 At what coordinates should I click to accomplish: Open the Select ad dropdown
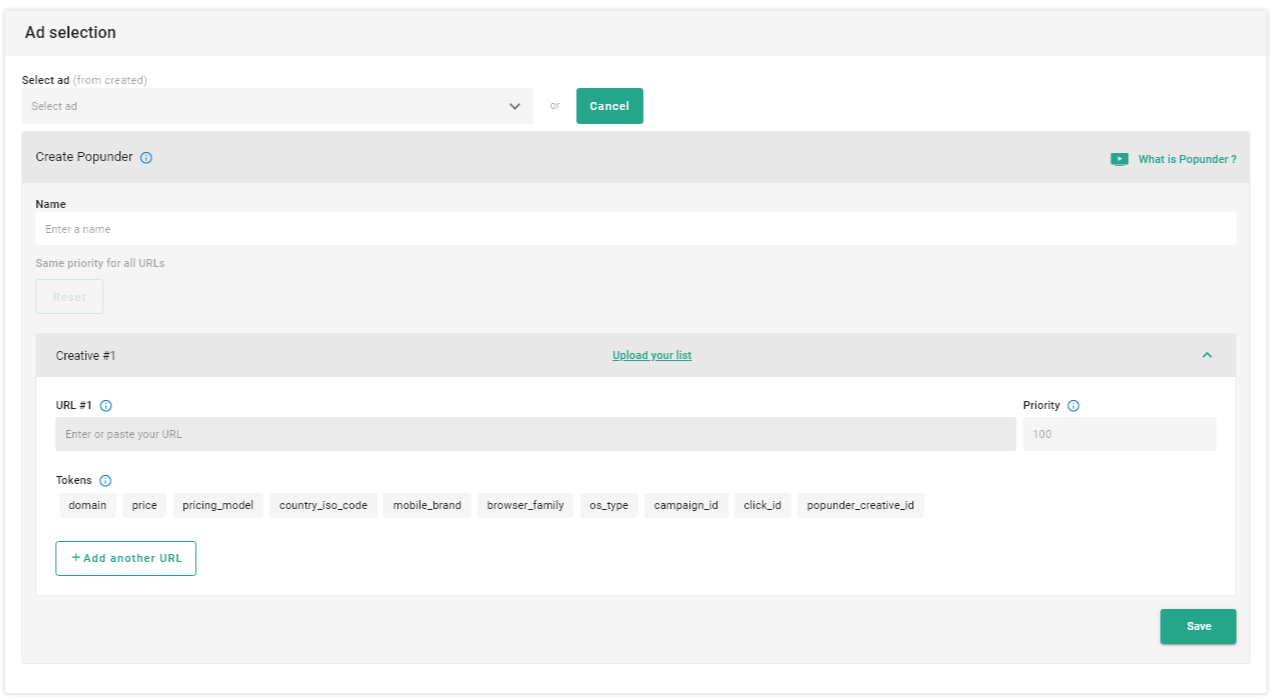coord(277,106)
